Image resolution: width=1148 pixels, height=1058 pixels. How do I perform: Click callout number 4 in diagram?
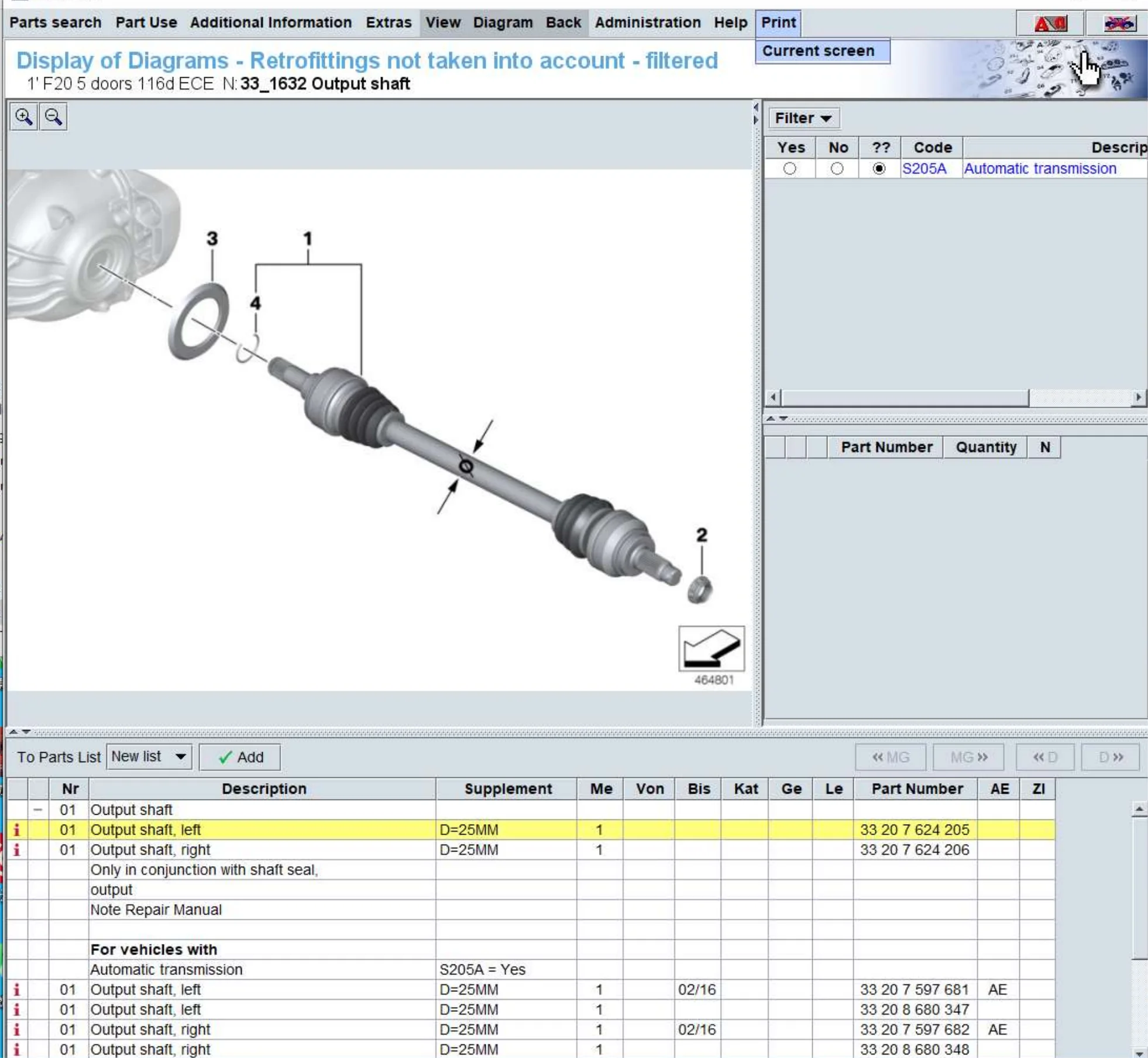pyautogui.click(x=256, y=304)
